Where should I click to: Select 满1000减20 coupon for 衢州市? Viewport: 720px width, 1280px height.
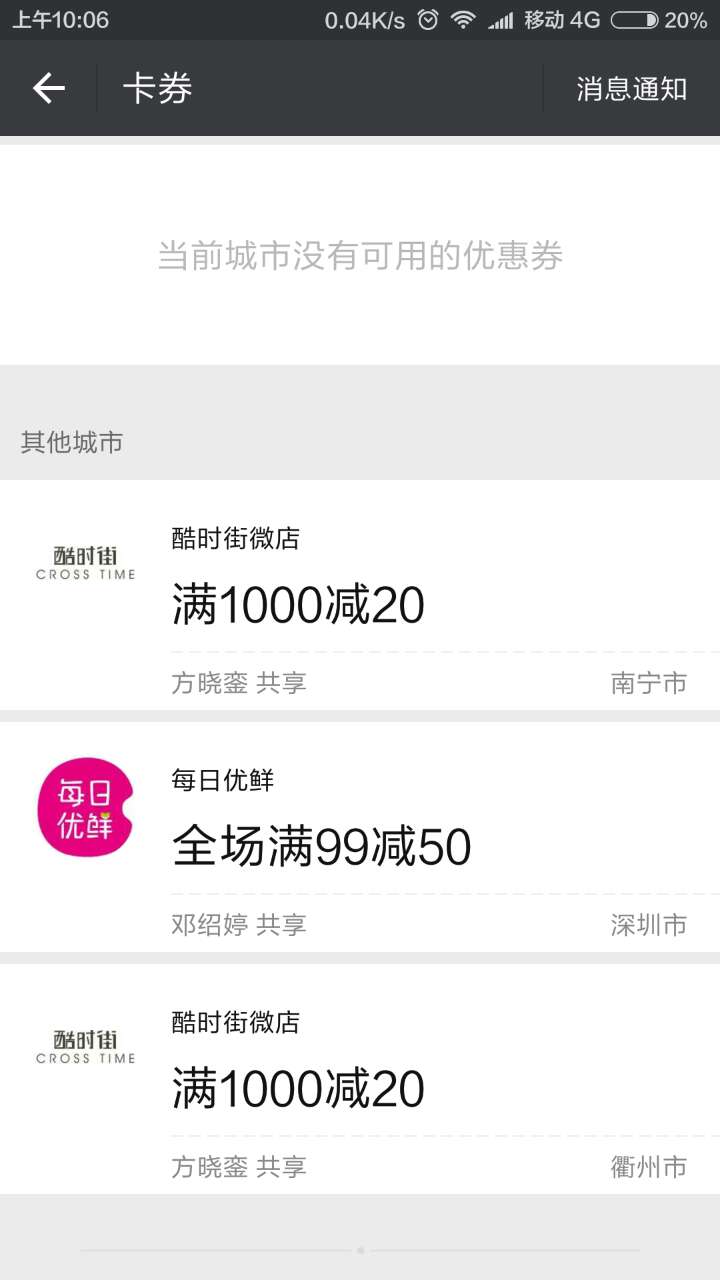[x=298, y=1089]
